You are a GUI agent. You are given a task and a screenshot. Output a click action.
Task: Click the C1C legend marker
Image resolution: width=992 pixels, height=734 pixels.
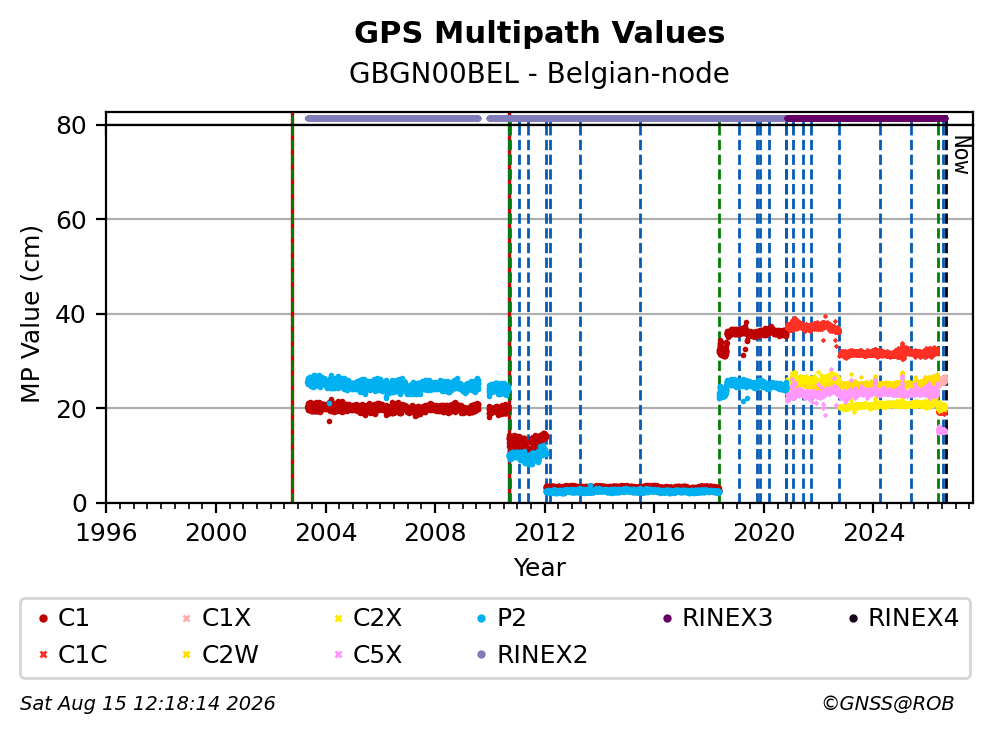43,655
